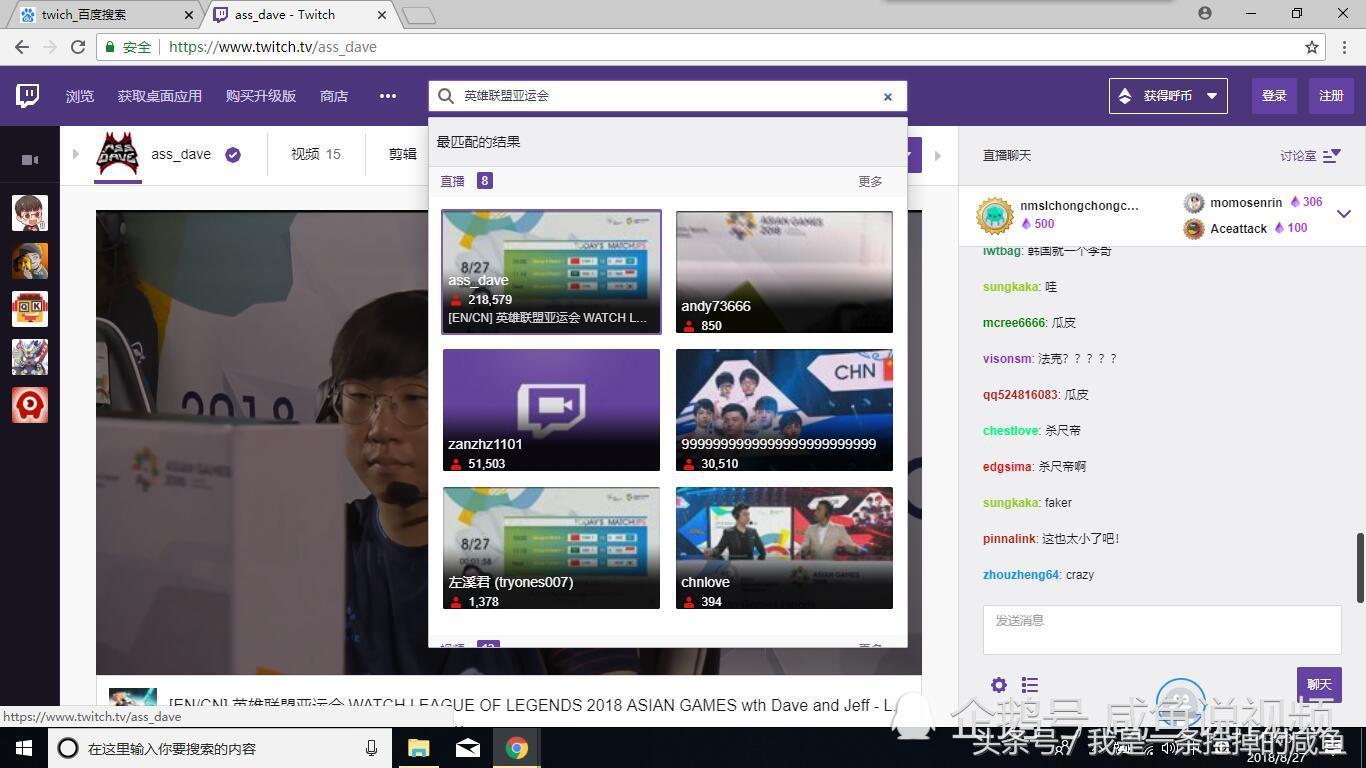Open 讨论室 rooms link

tap(1298, 155)
